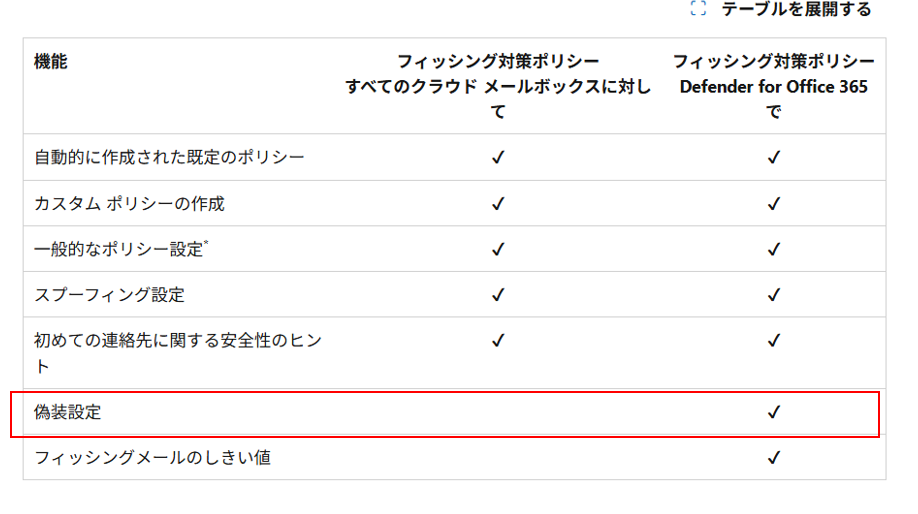Click the テーブルを展開する button label
918x514 pixels.
(x=796, y=10)
